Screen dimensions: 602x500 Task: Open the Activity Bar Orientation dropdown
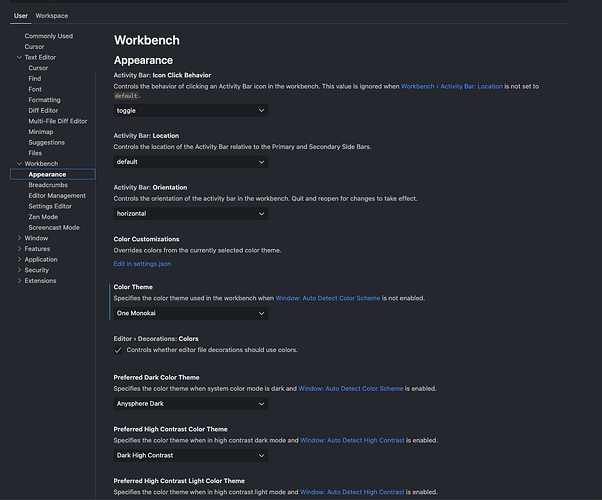click(x=191, y=213)
